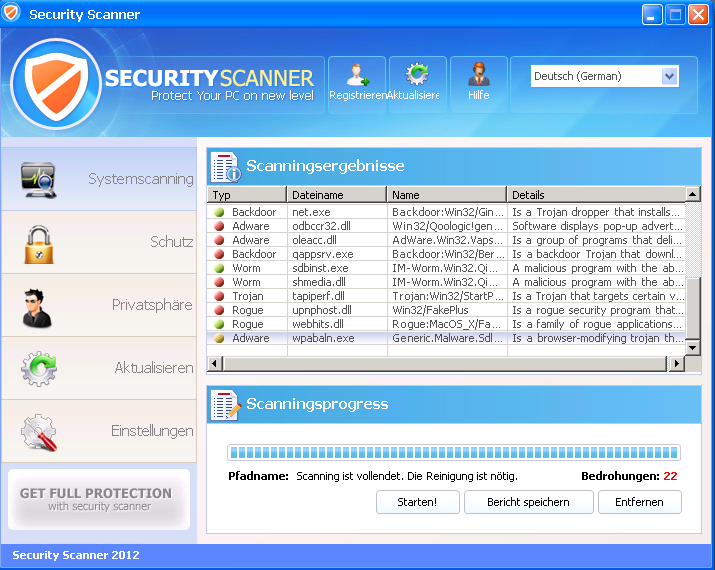Click results horizontal scrollbar thumb
This screenshot has width=715, height=570.
tap(445, 363)
